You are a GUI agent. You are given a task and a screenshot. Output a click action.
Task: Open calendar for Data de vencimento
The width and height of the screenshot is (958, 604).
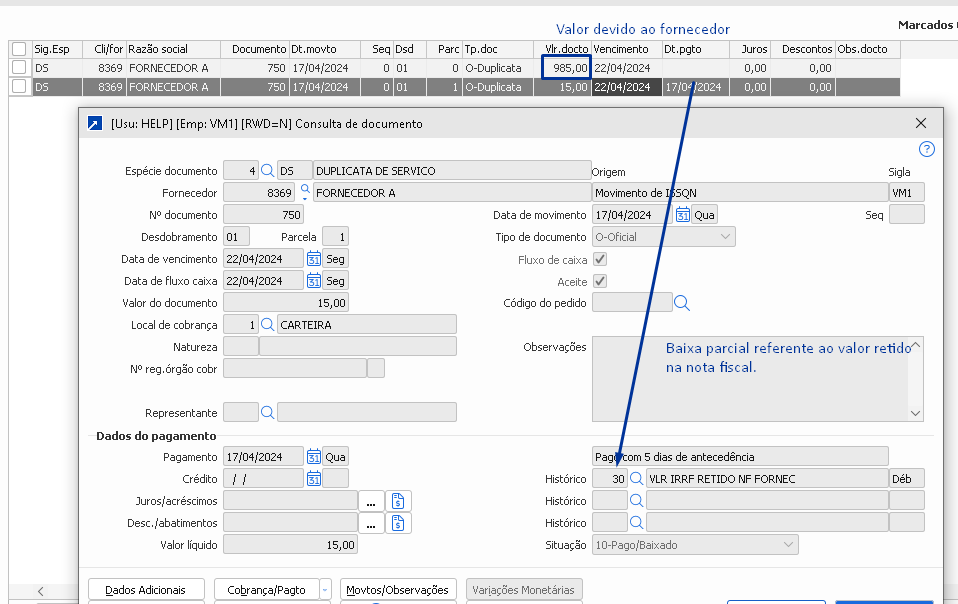pos(313,259)
